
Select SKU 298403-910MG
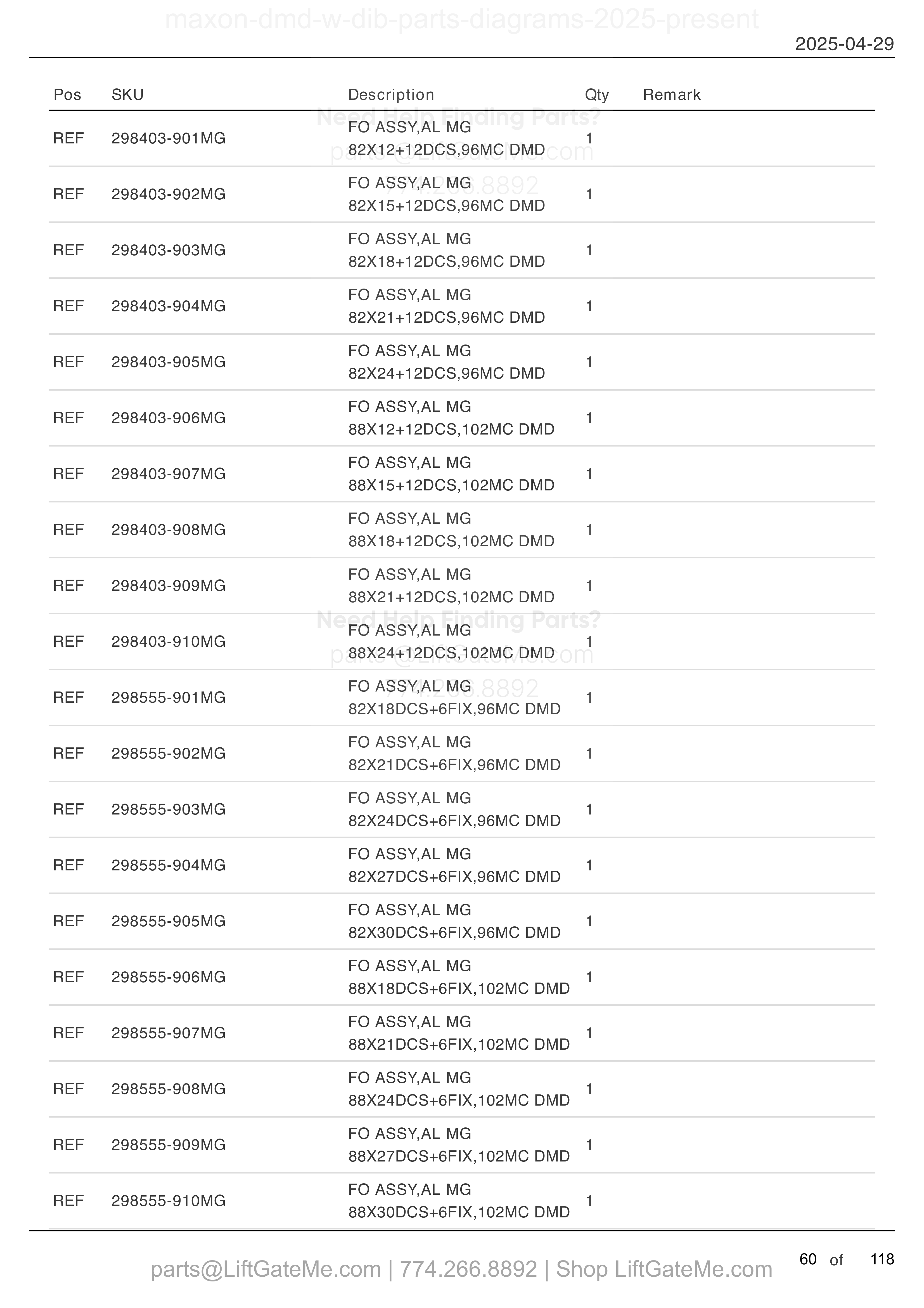(x=169, y=641)
